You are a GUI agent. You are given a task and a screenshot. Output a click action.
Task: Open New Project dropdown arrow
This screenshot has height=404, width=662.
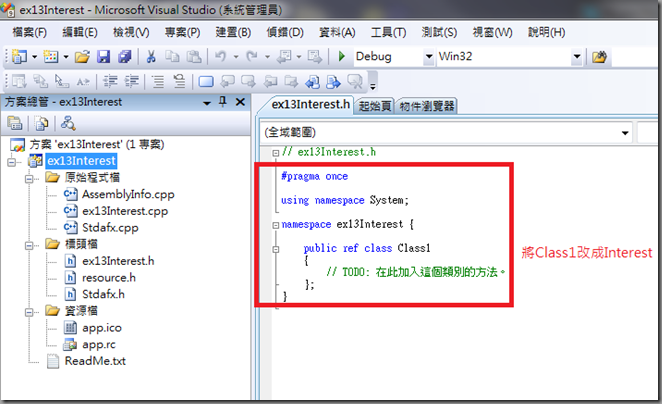(x=35, y=57)
